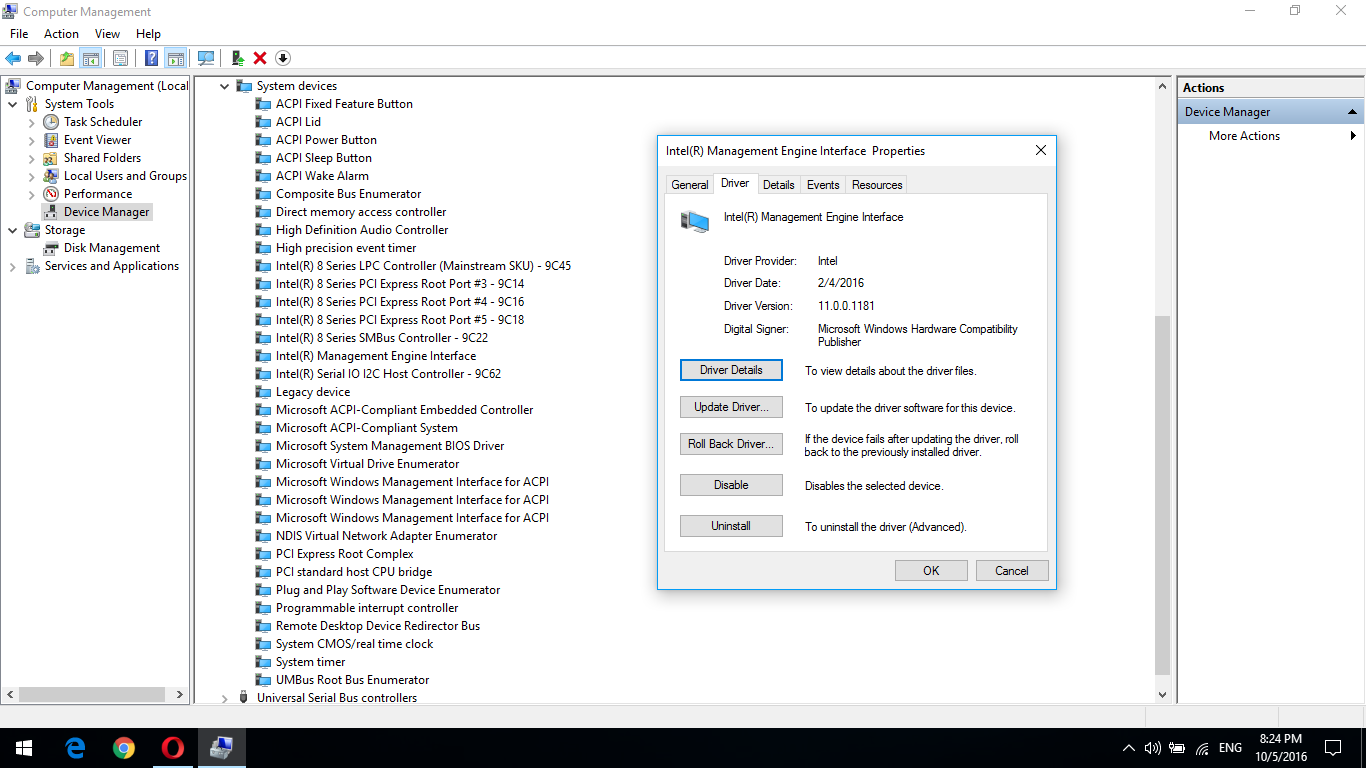Open the Help menu
The image size is (1366, 768).
tap(148, 34)
